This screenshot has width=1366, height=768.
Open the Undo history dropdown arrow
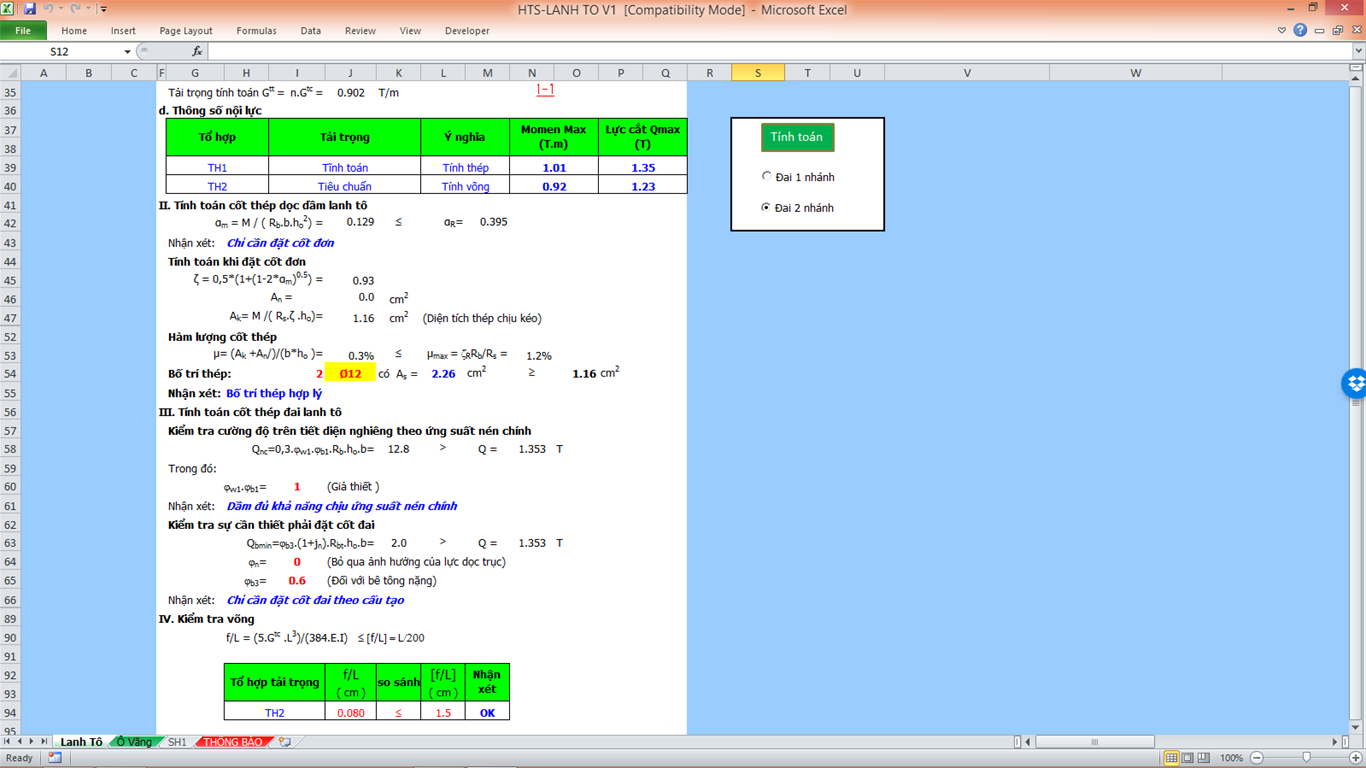tap(60, 9)
